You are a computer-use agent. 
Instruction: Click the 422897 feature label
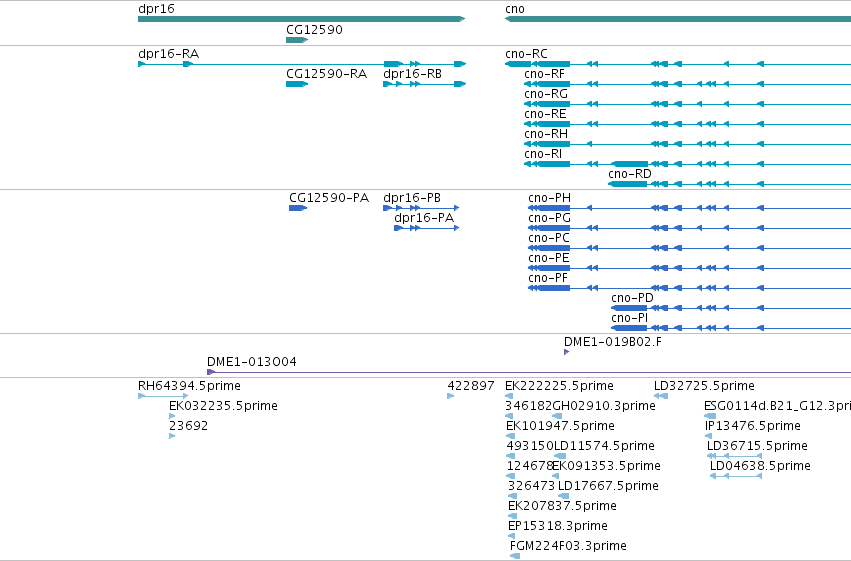[471, 386]
